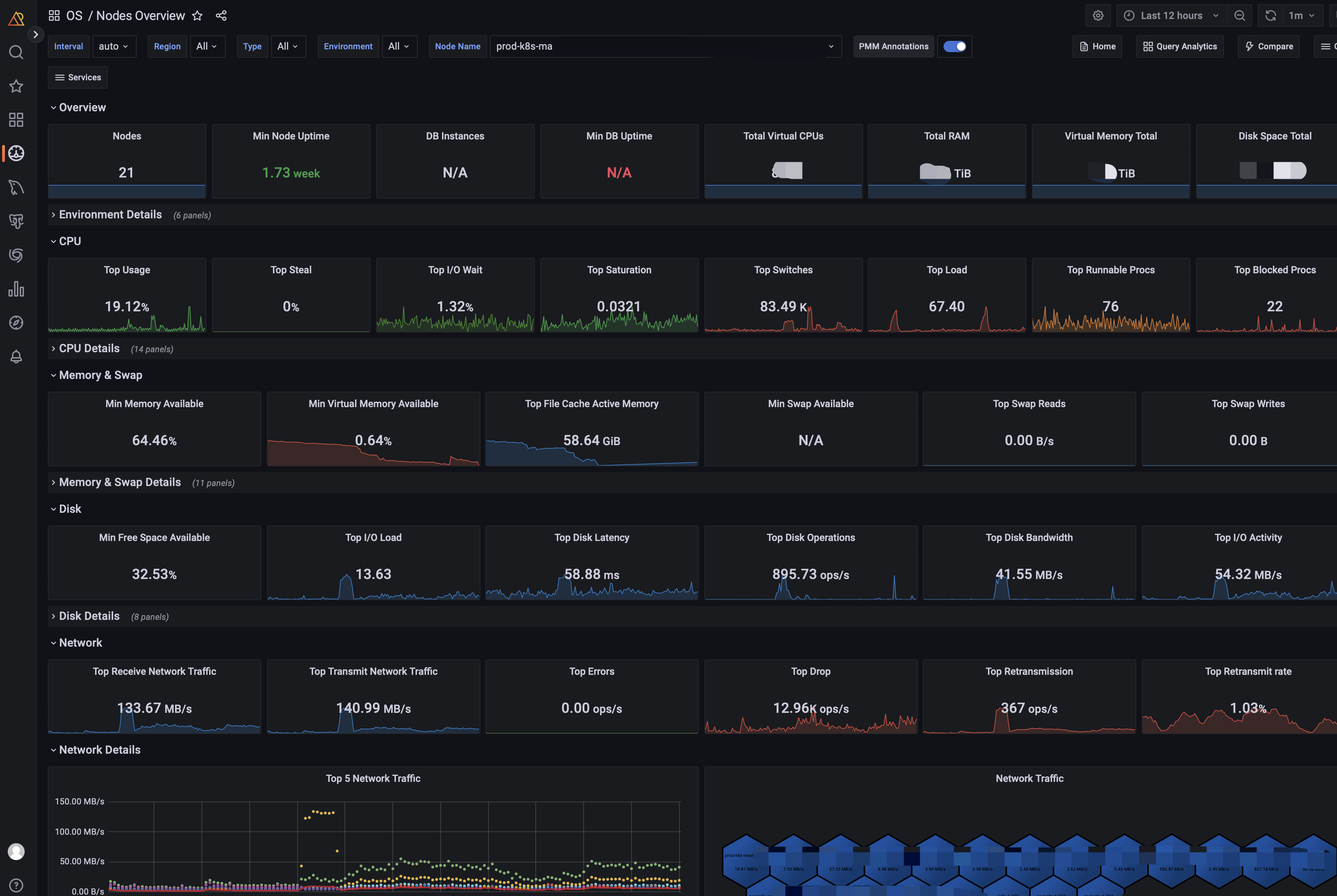Open dashboard settings gear icon

pyautogui.click(x=1097, y=16)
